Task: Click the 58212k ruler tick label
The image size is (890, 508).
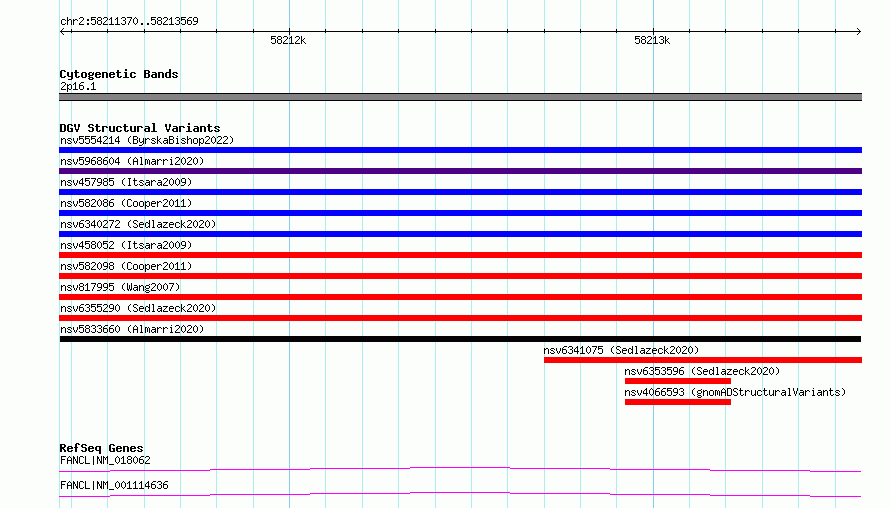Action: click(x=288, y=40)
